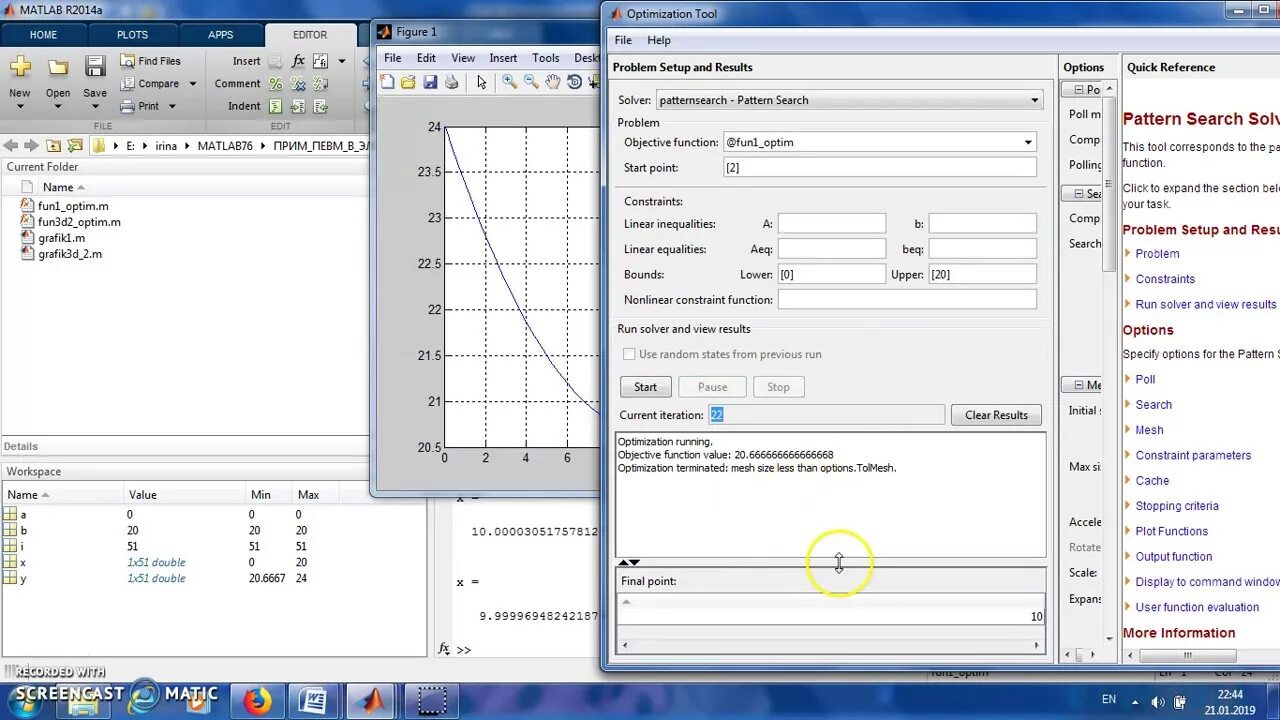Select Zoom In tool in Figure 1
1280x720 pixels.
(x=509, y=82)
